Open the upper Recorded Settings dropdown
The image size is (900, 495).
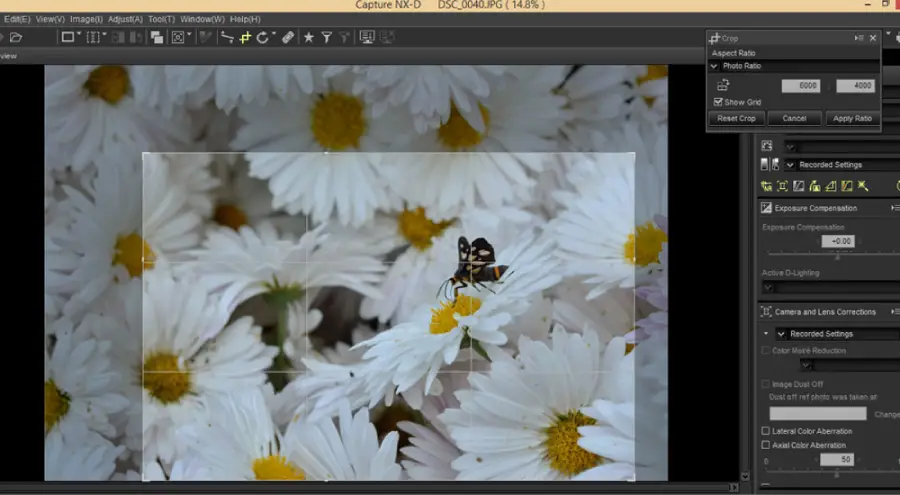pyautogui.click(x=842, y=165)
